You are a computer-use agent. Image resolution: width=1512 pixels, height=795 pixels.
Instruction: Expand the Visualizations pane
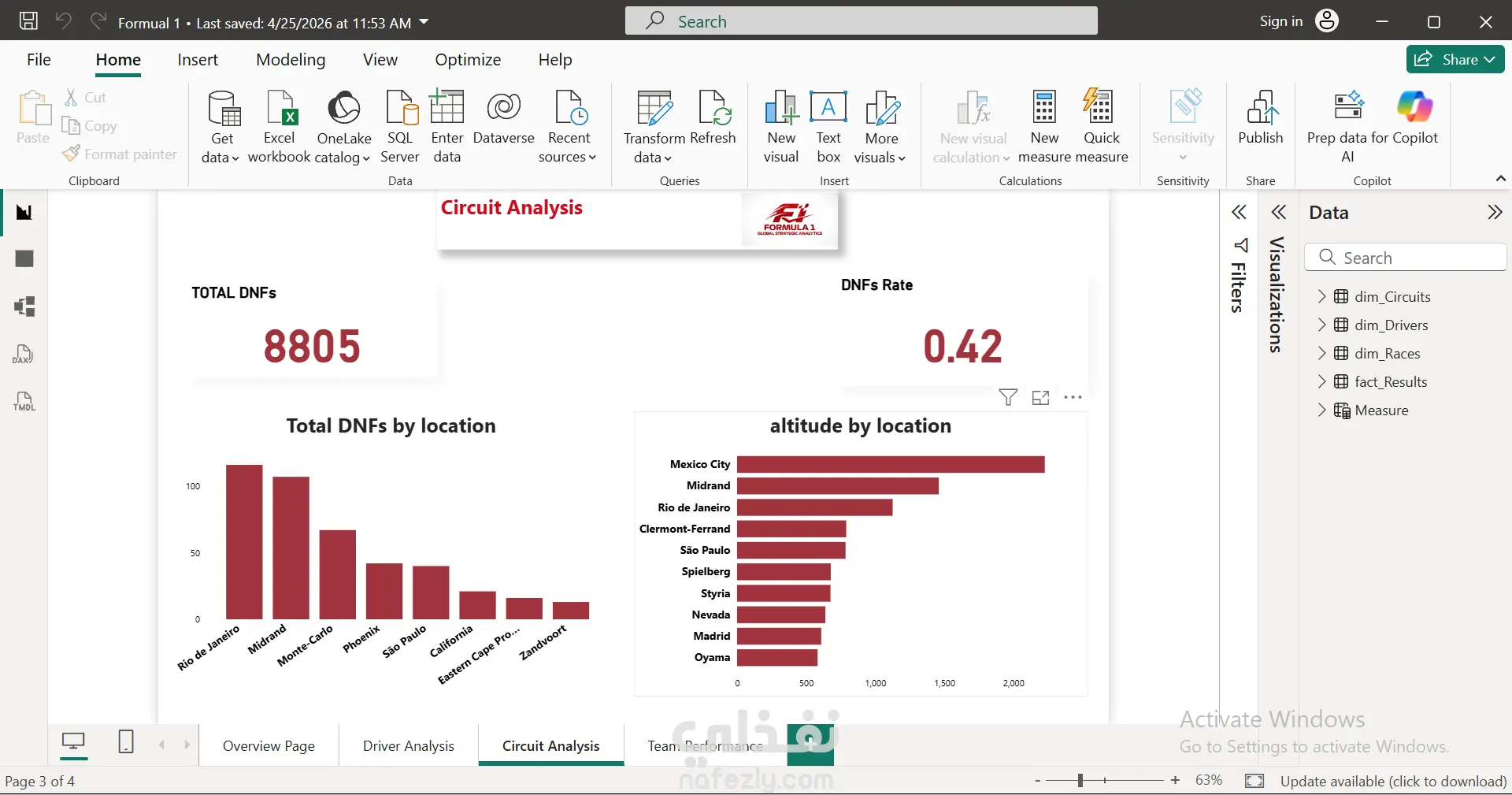(1279, 212)
